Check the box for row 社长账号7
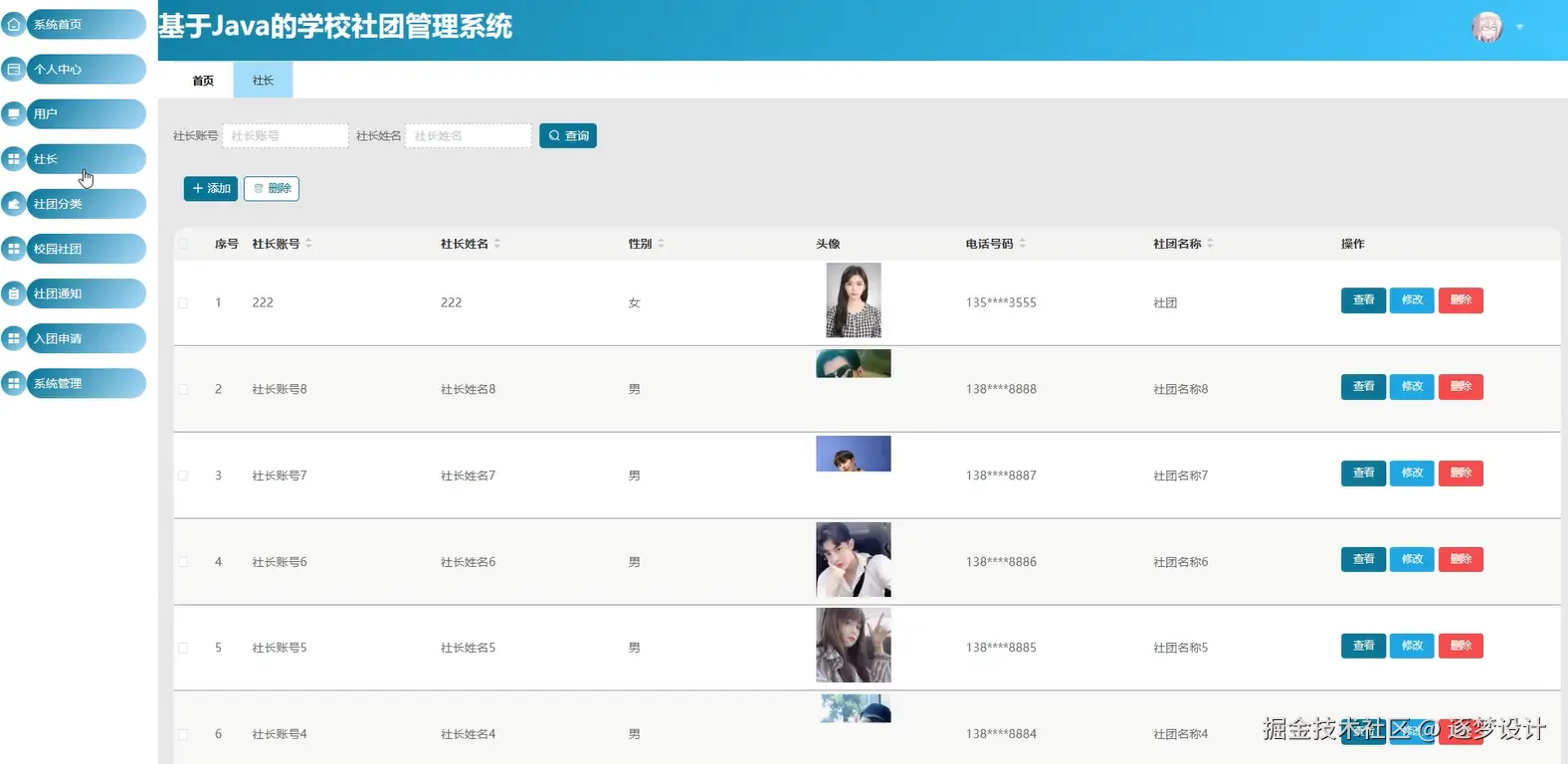Screen dimensions: 1568x764 click(183, 476)
